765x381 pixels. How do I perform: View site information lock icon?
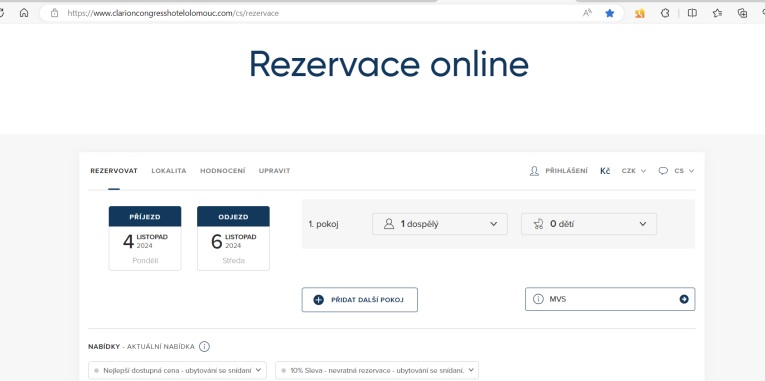54,13
